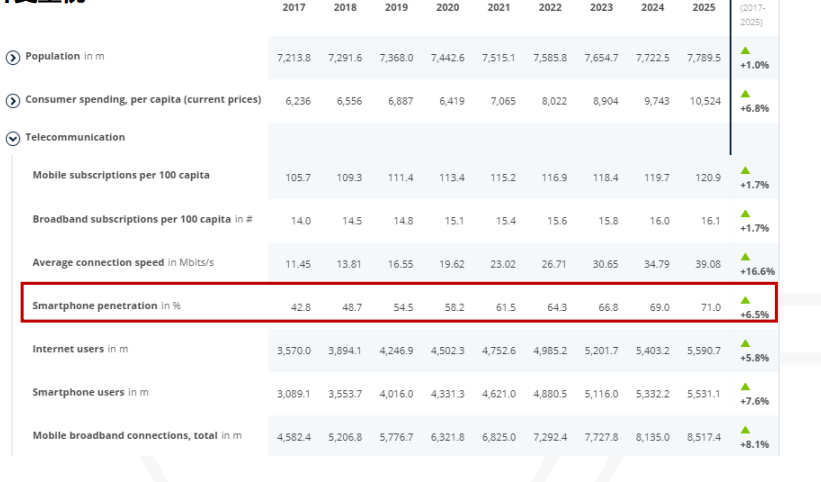Click the Internet users row label

point(68,349)
